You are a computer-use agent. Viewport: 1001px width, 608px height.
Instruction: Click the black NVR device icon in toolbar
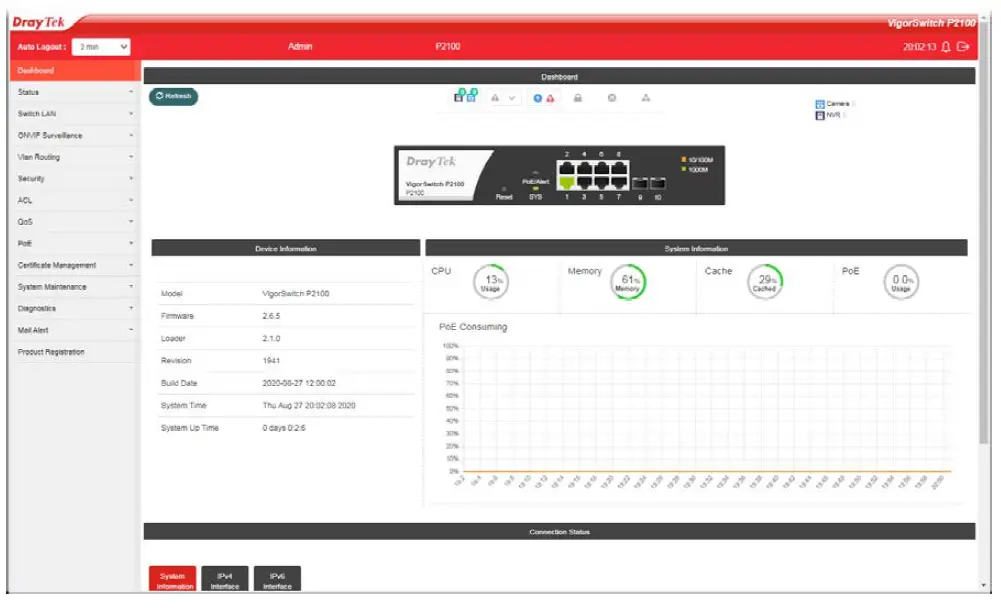(x=459, y=96)
